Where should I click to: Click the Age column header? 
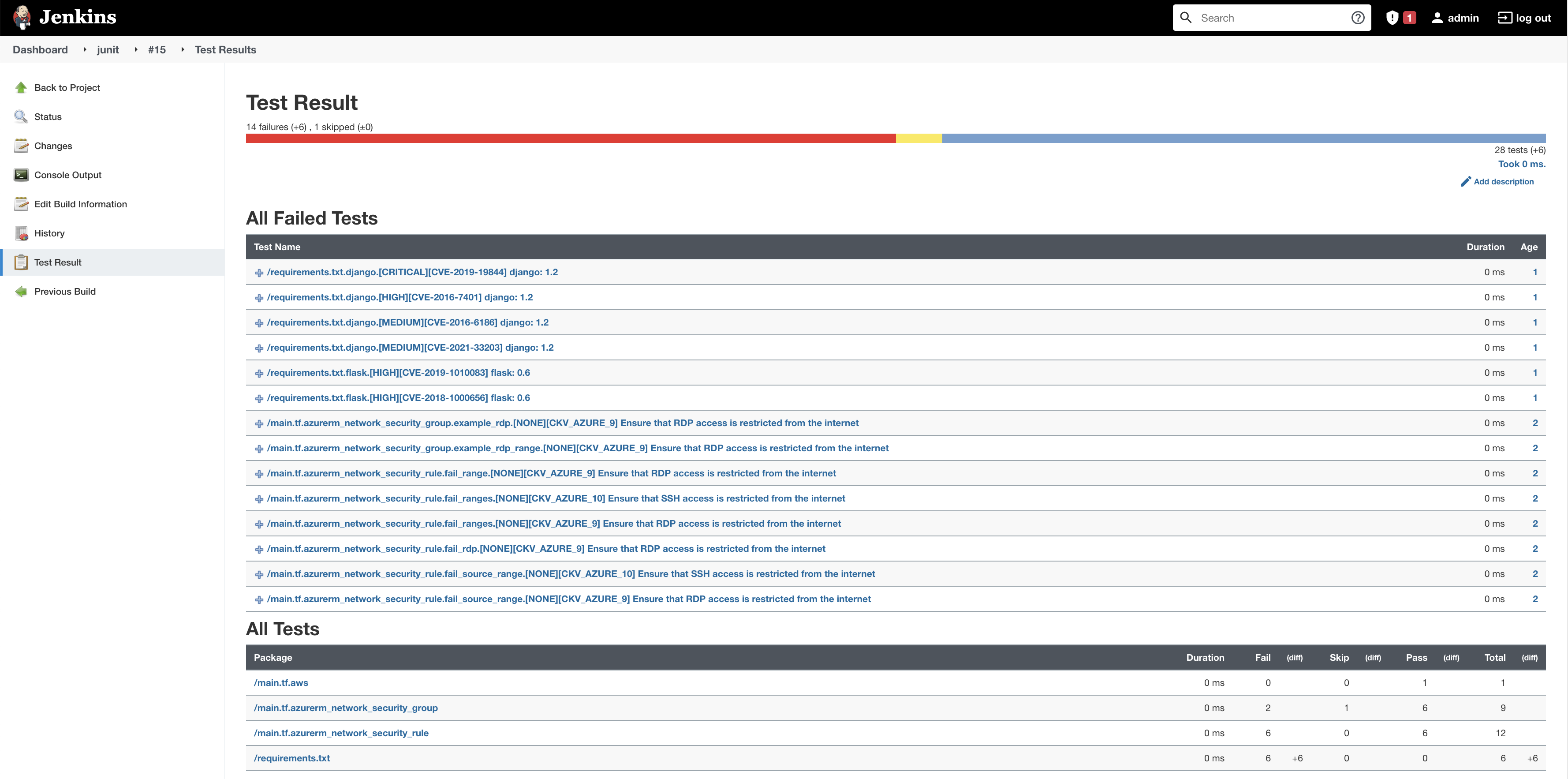coord(1528,247)
